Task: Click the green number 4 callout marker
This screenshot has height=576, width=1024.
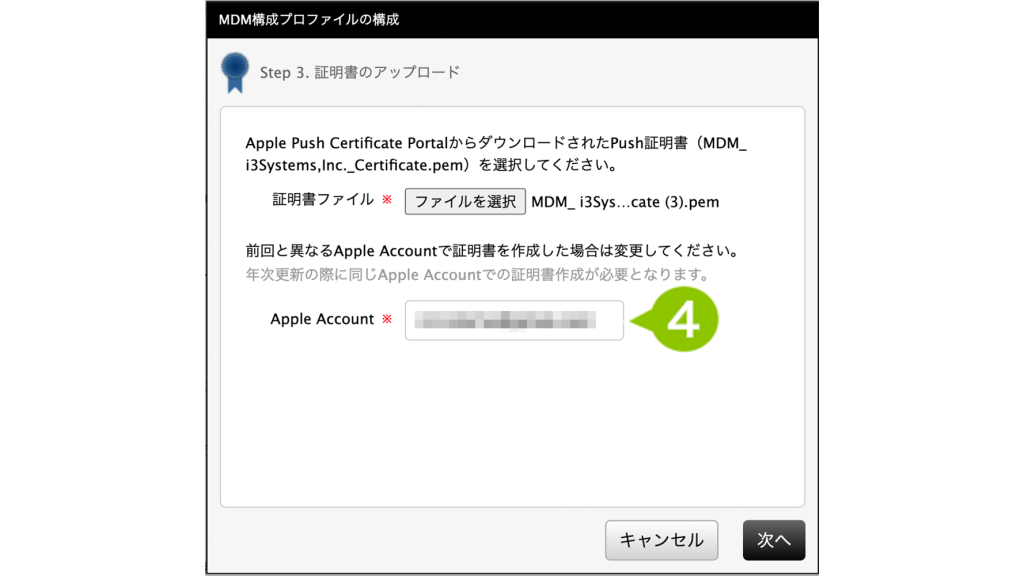Action: (x=681, y=319)
